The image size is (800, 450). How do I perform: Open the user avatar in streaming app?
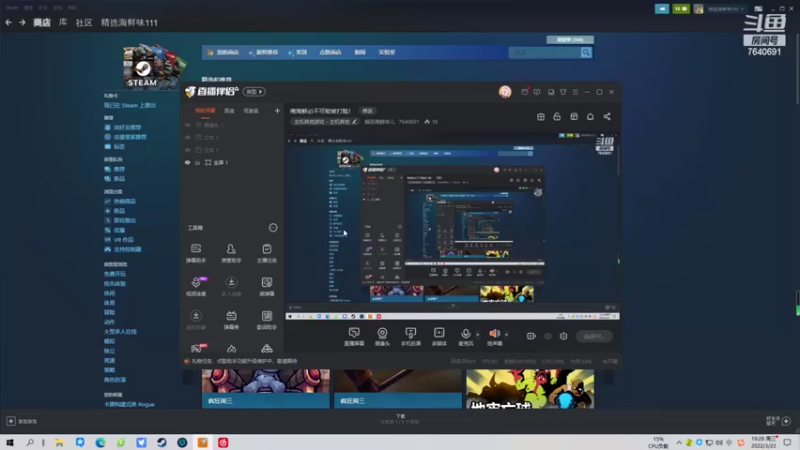[x=505, y=92]
